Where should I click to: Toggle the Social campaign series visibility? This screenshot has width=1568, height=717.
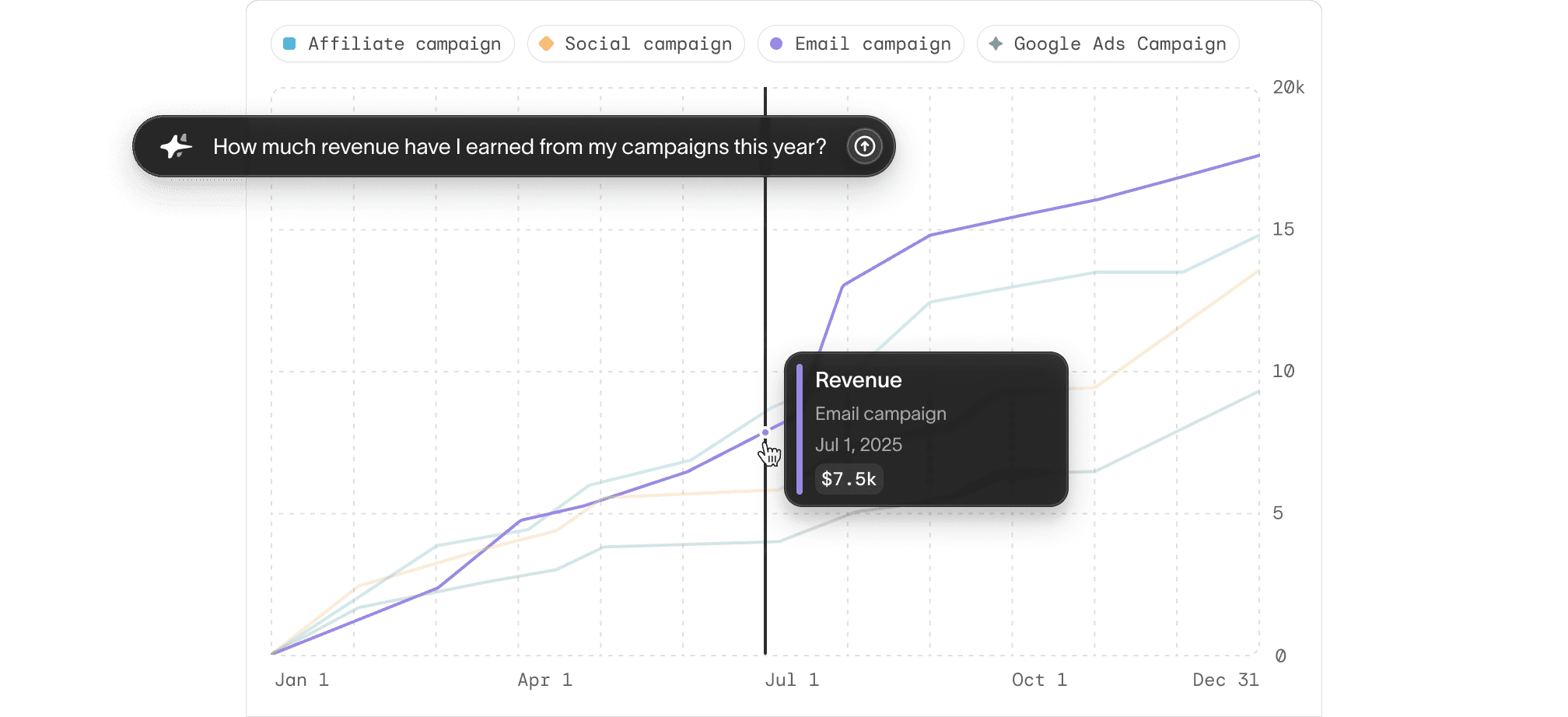point(635,44)
